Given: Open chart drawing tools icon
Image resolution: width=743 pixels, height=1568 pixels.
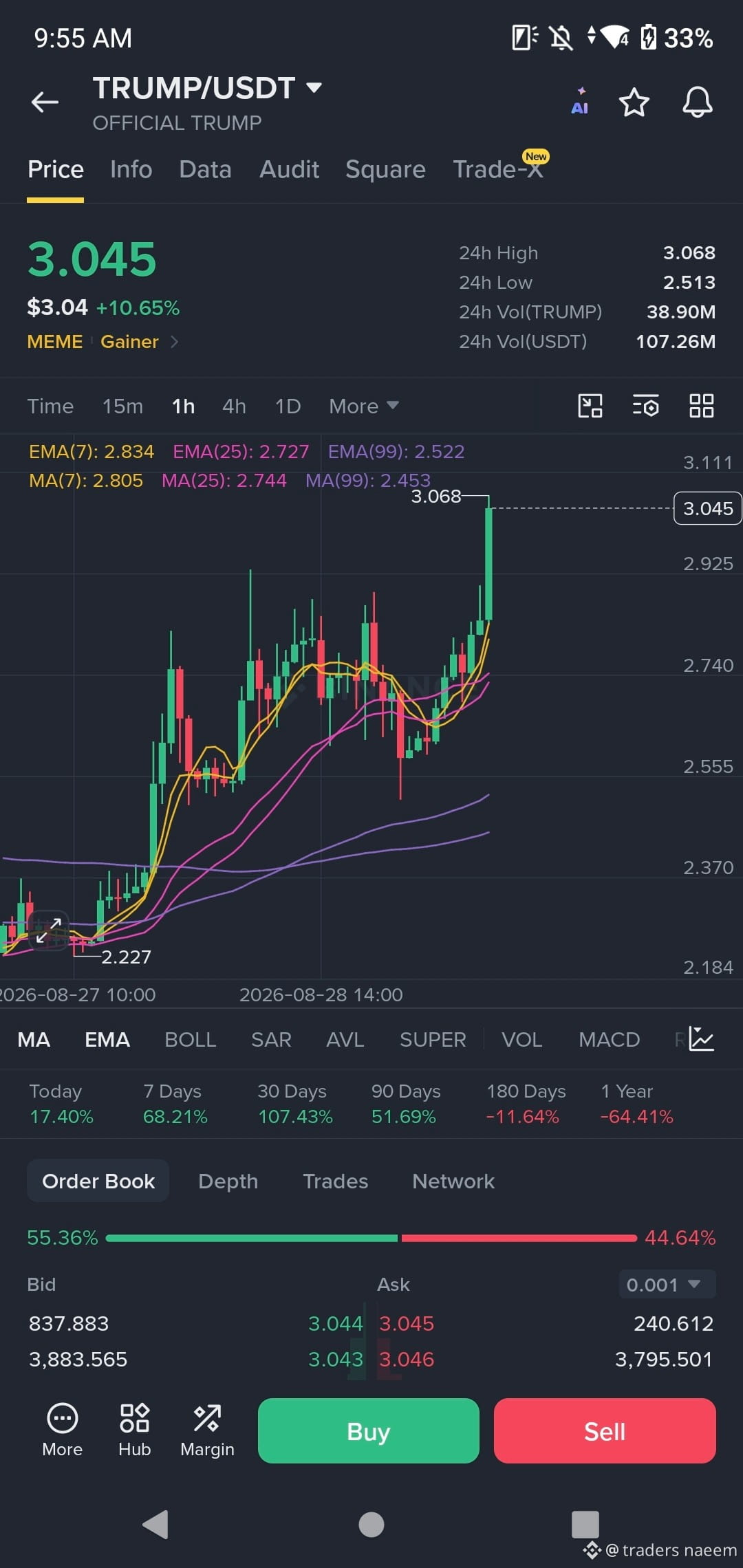Looking at the screenshot, I should 590,406.
